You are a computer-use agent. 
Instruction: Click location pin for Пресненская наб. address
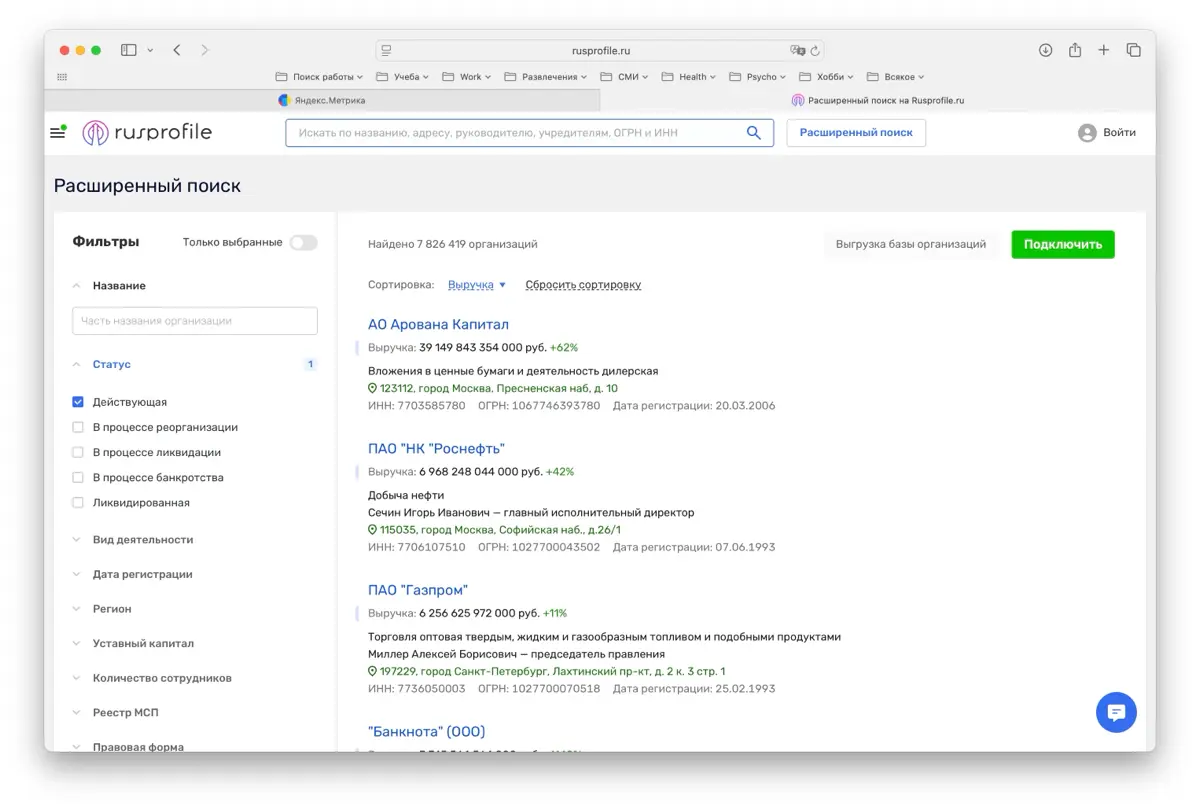point(373,388)
